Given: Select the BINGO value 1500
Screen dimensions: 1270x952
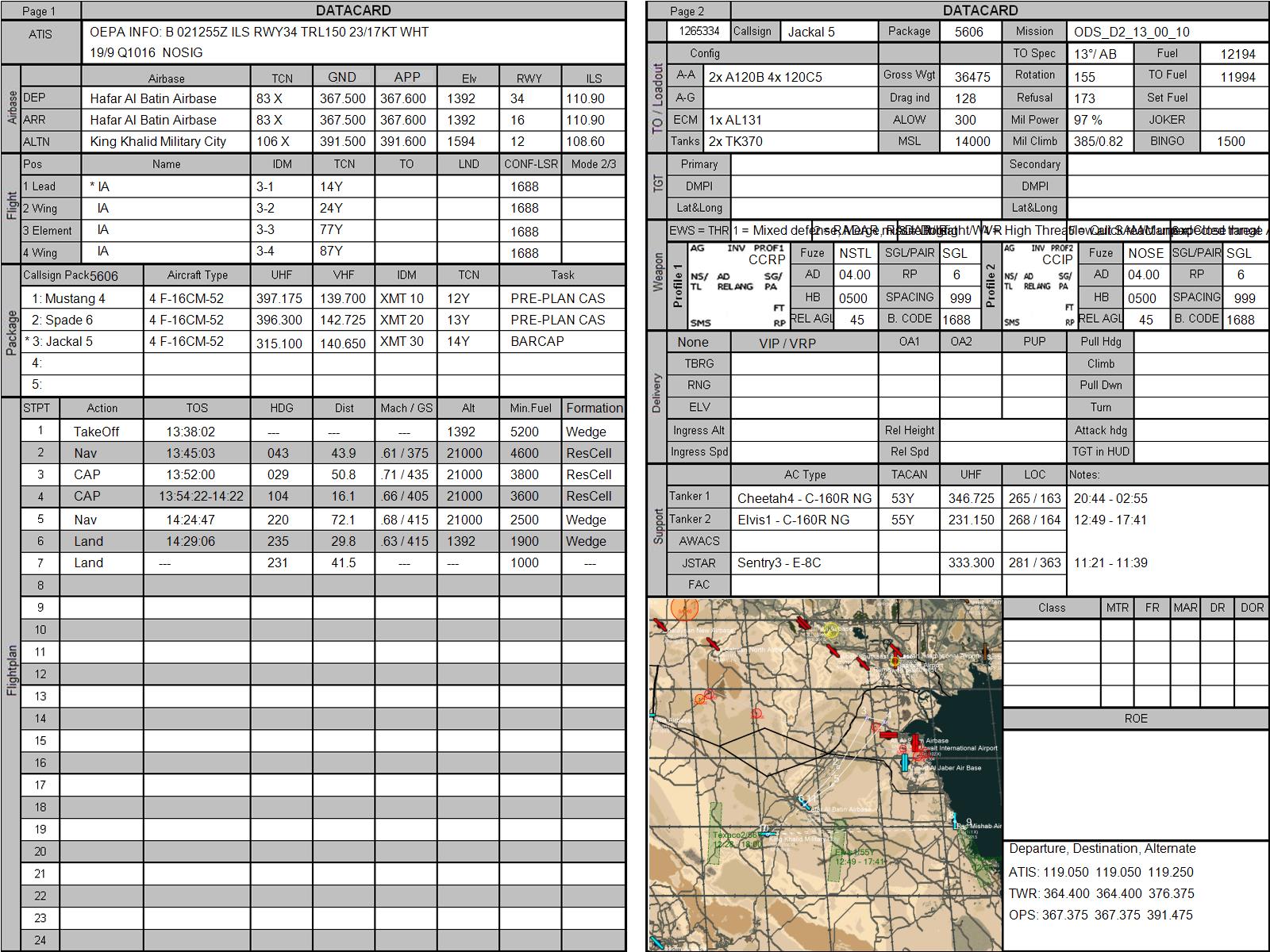Looking at the screenshot, I should click(x=1231, y=142).
